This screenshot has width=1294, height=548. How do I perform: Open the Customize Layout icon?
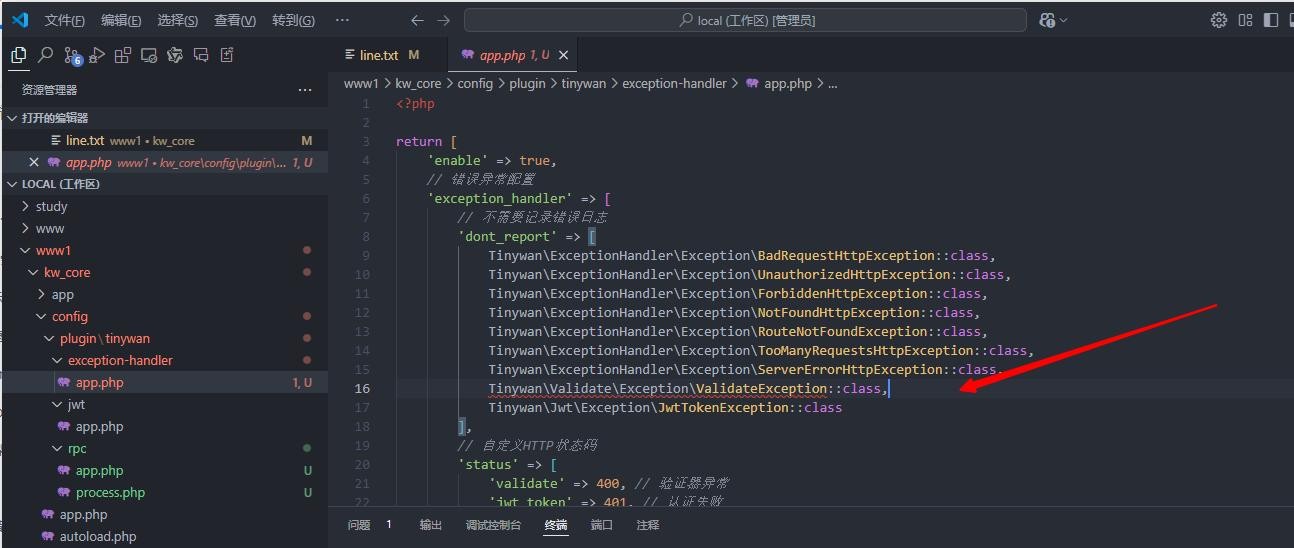click(x=1245, y=20)
